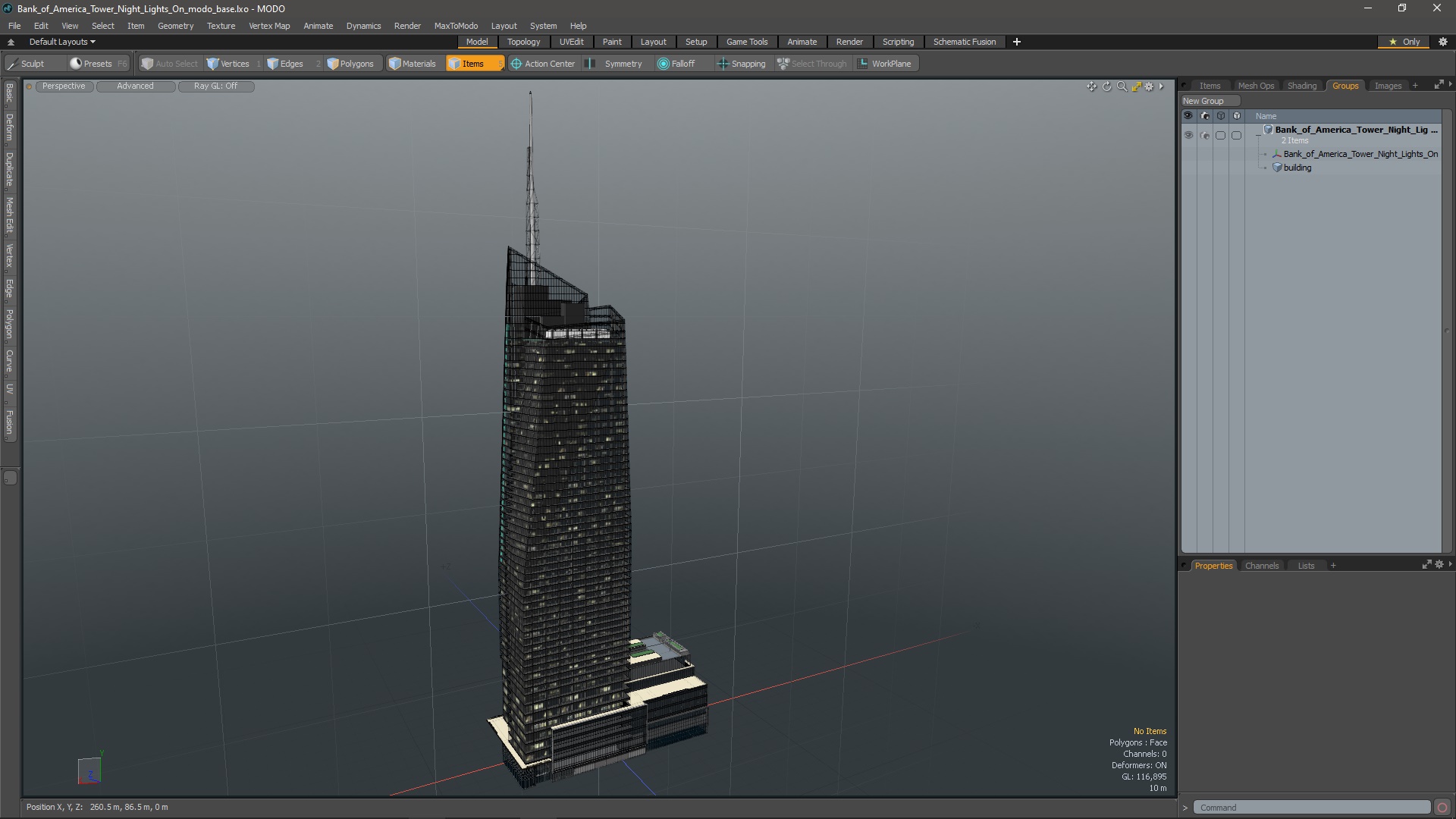
Task: Click solid cube column header
Action: pos(1237,116)
